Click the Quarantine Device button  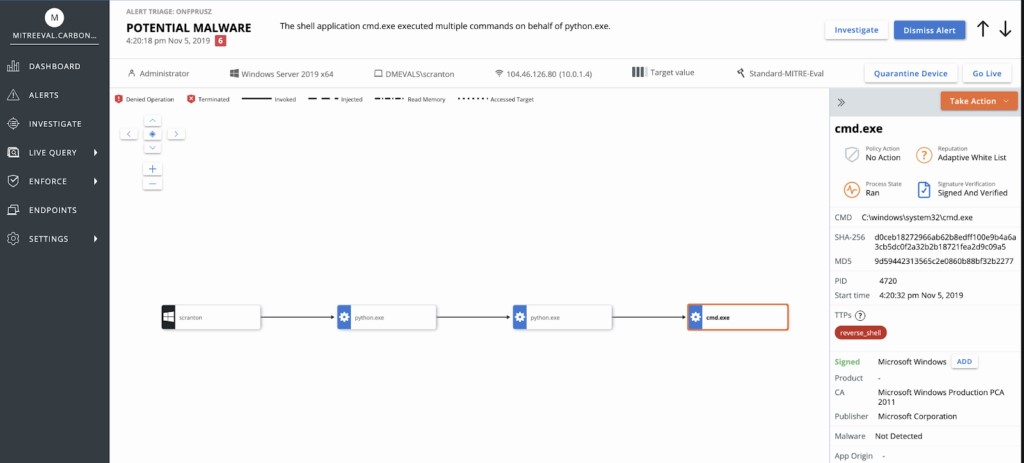click(x=910, y=74)
